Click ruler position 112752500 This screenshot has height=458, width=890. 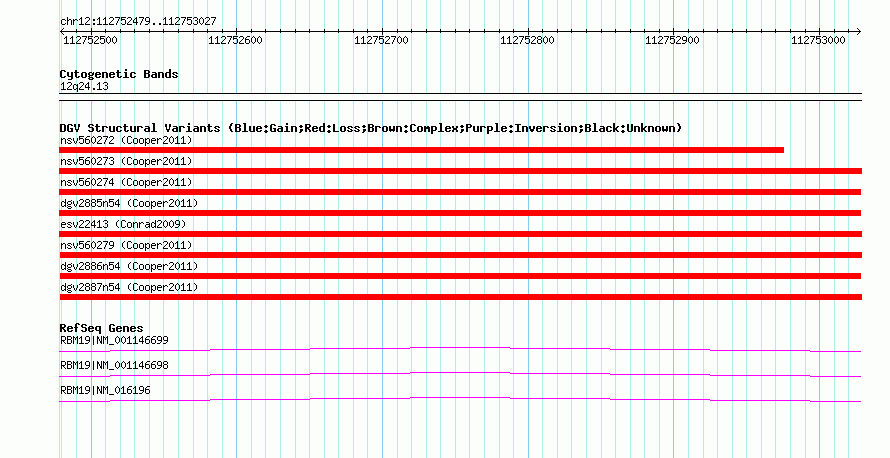tap(90, 40)
